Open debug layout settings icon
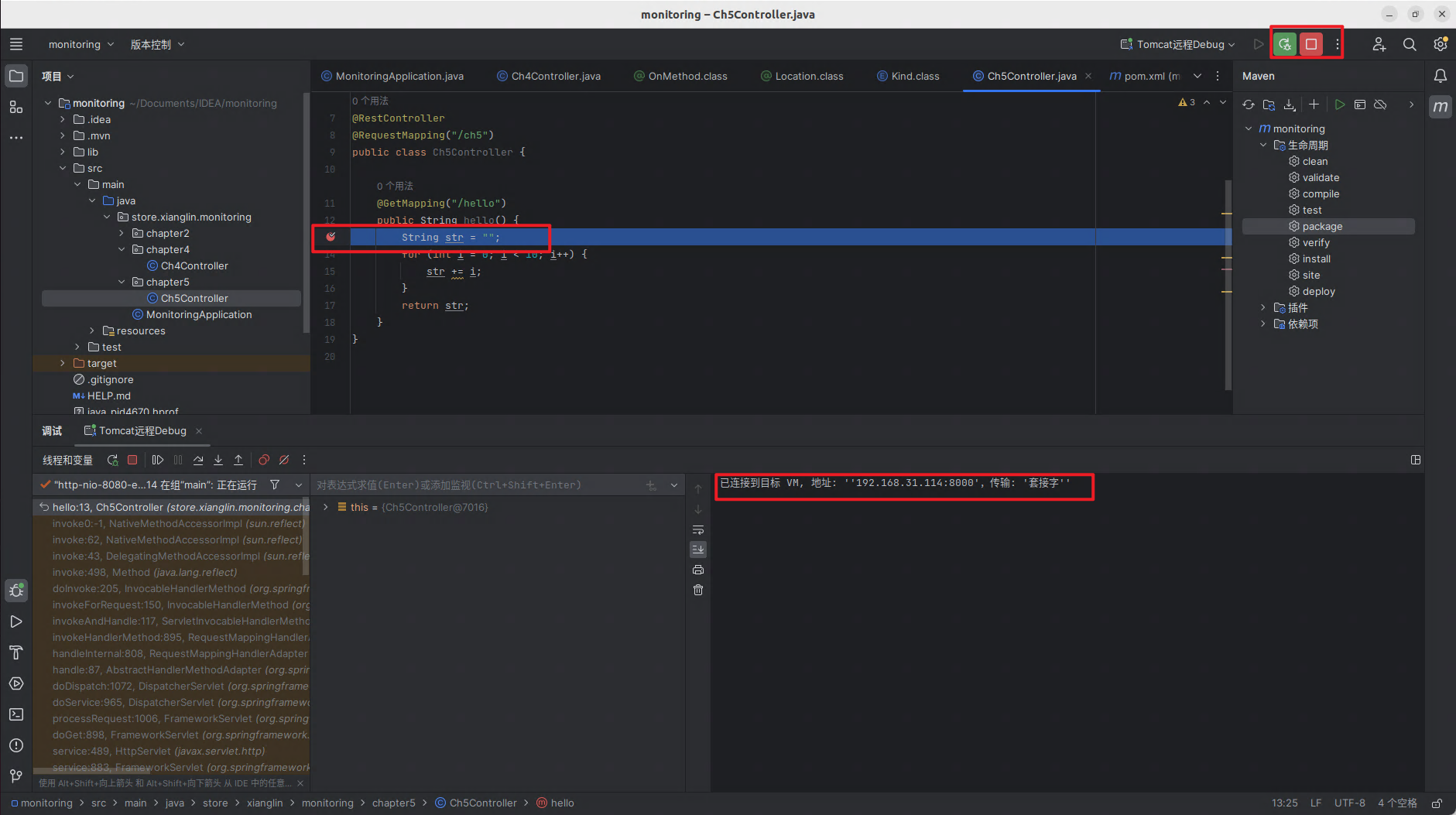The height and width of the screenshot is (815, 1456). tap(1416, 460)
